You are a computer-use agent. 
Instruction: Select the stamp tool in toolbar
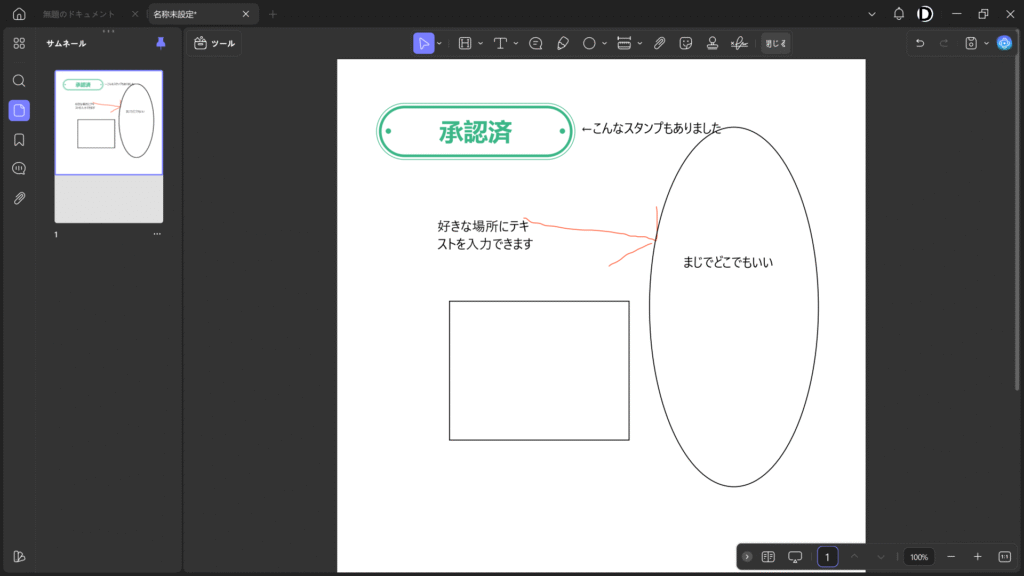pos(712,43)
